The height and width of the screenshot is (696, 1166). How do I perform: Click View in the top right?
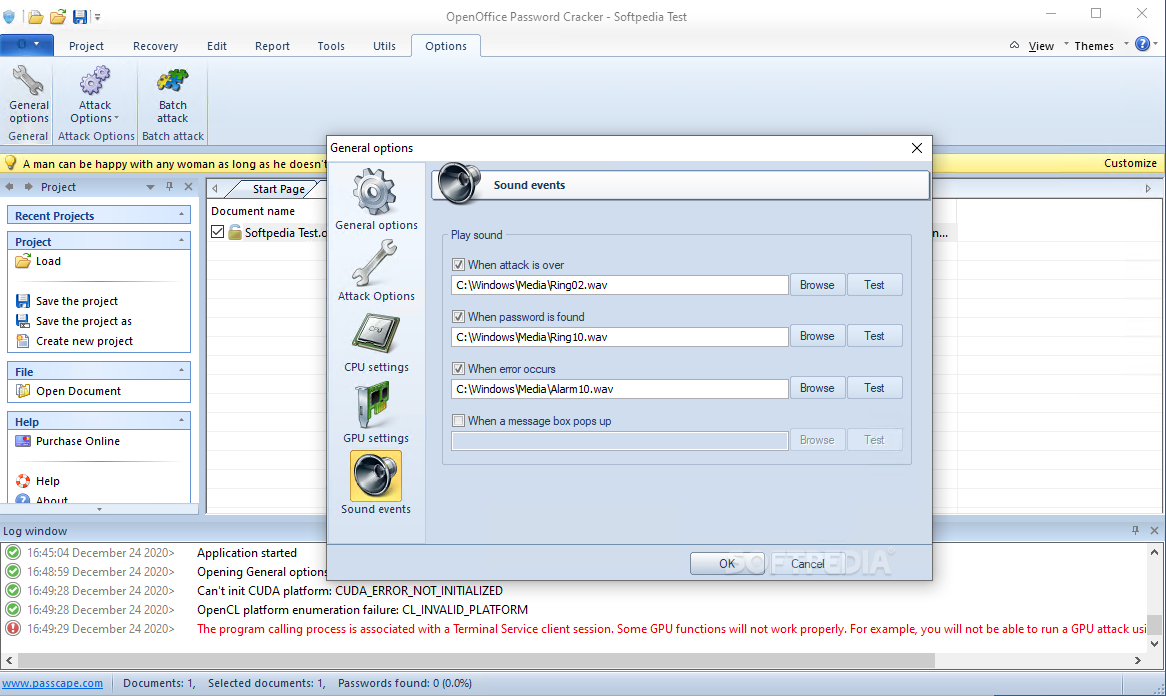click(1040, 45)
